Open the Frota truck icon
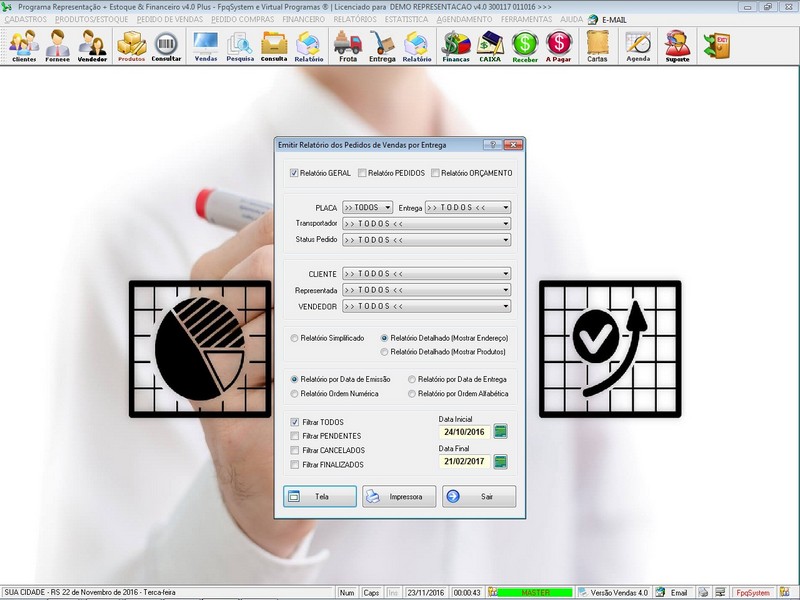800x600 pixels. (348, 46)
